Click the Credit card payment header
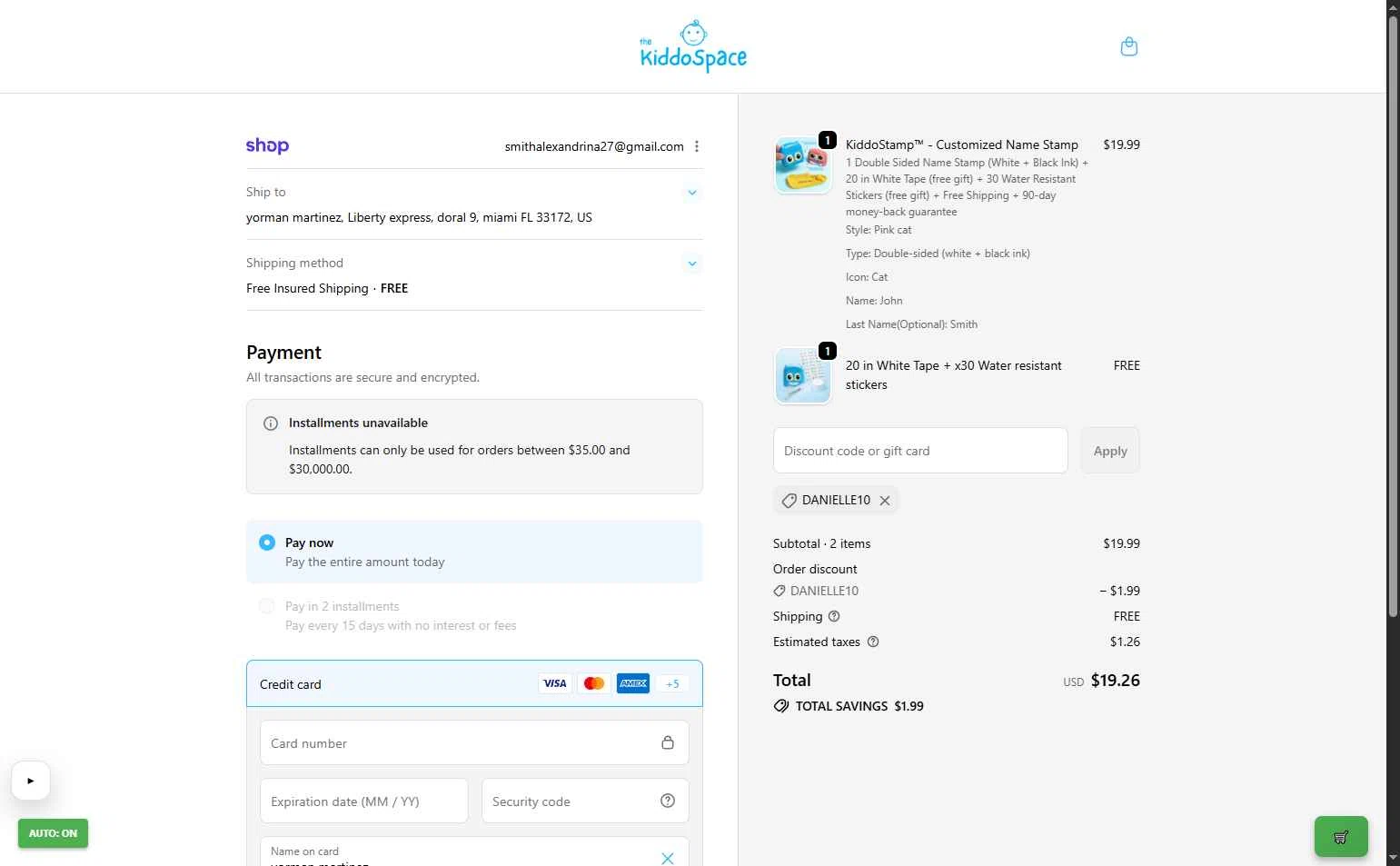Screen dimensions: 1400x866 click(x=474, y=683)
